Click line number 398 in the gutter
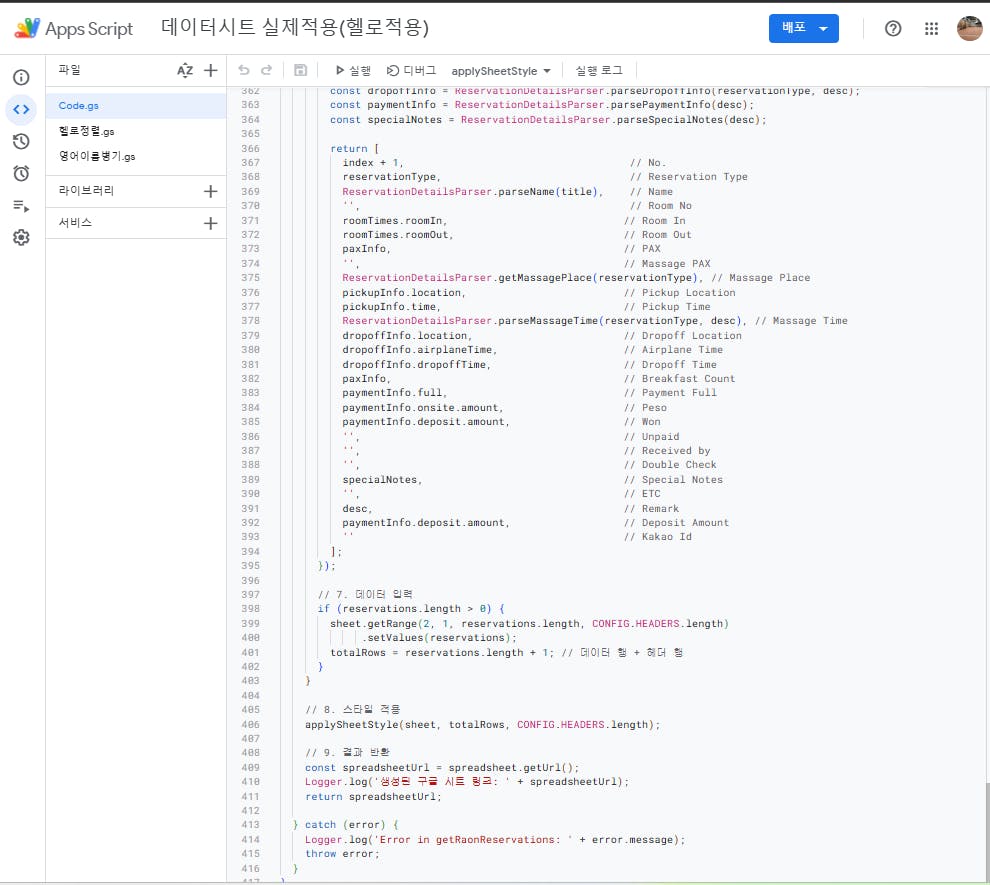Screen dimensions: 990x885 (250, 609)
